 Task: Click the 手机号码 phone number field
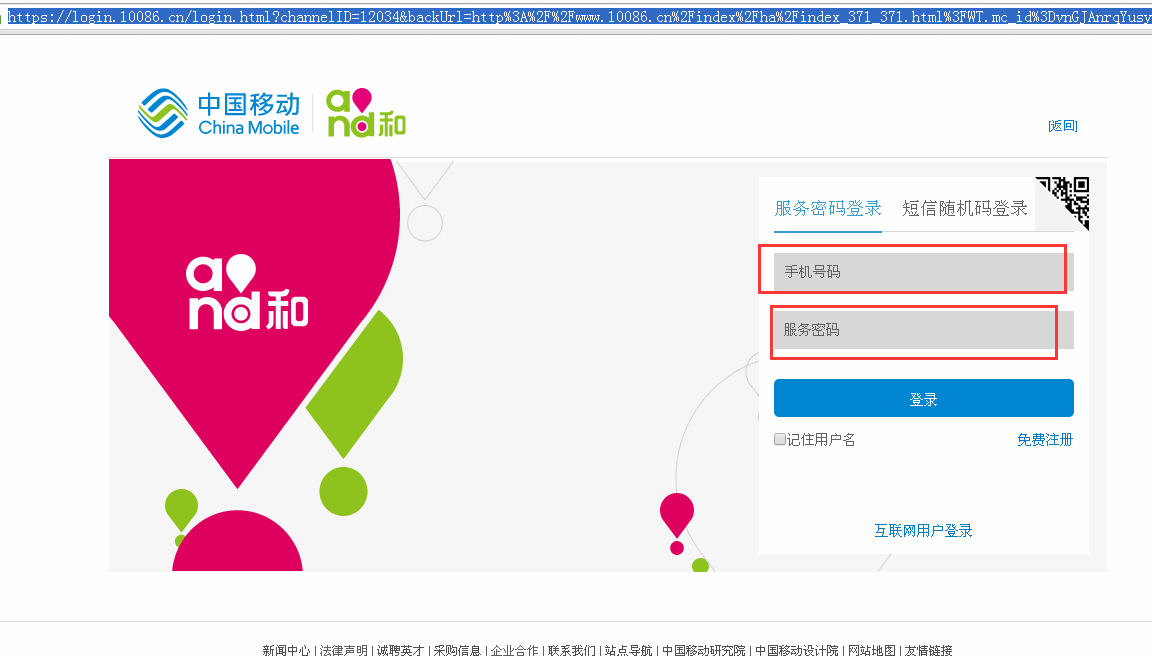[x=913, y=270]
